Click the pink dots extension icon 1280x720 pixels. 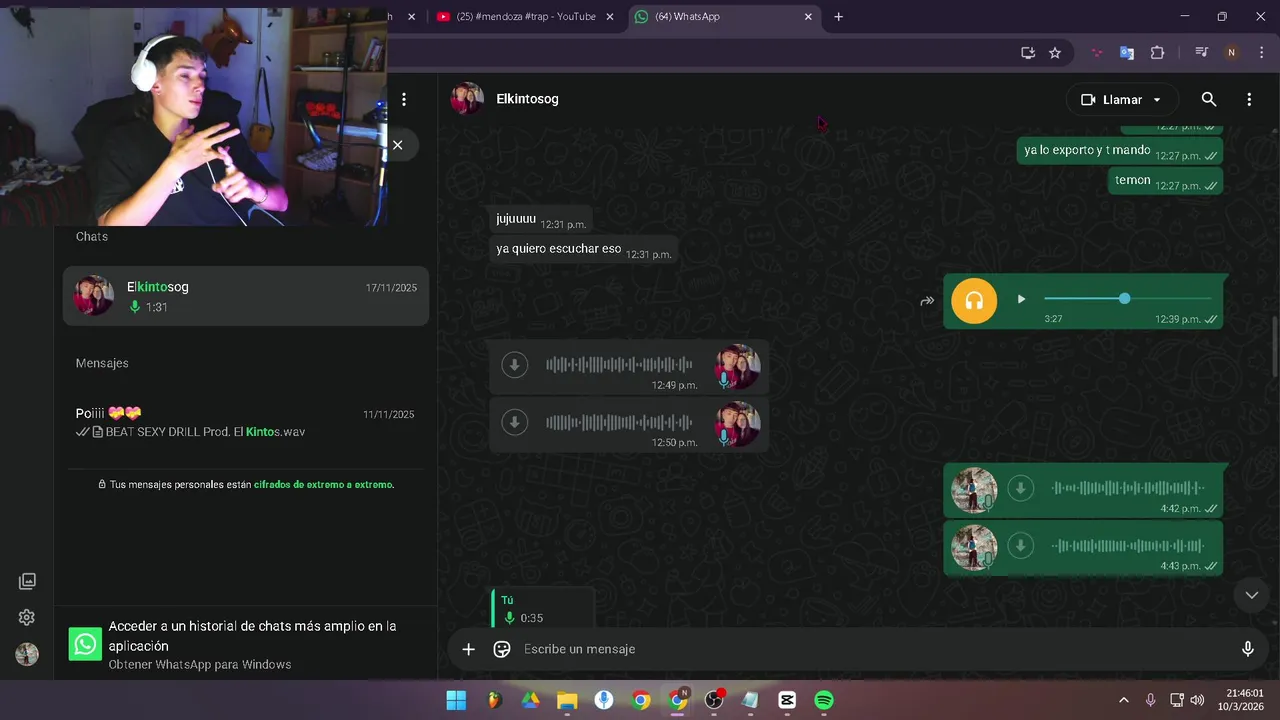(x=1097, y=53)
